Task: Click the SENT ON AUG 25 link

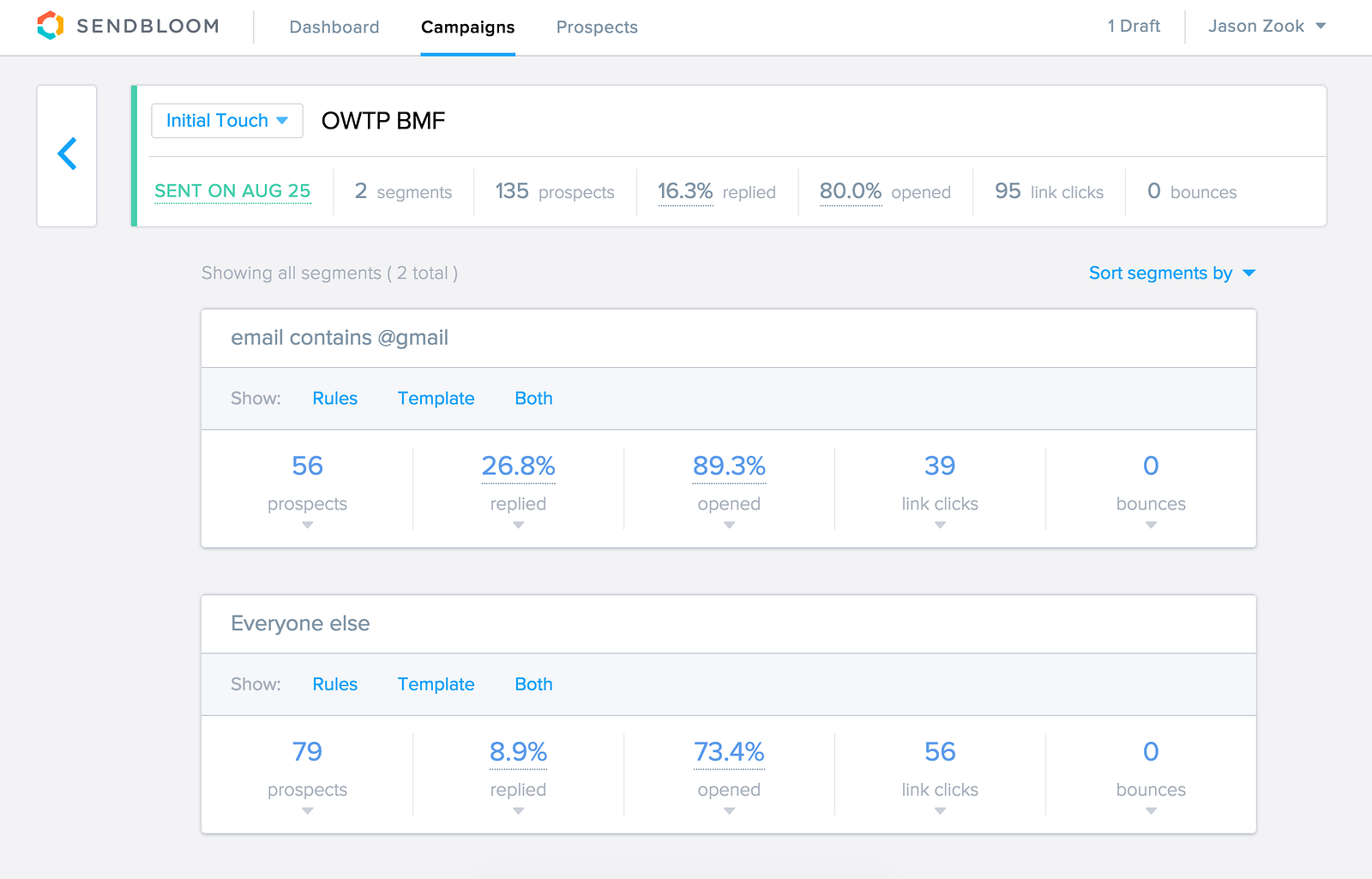Action: pyautogui.click(x=232, y=191)
